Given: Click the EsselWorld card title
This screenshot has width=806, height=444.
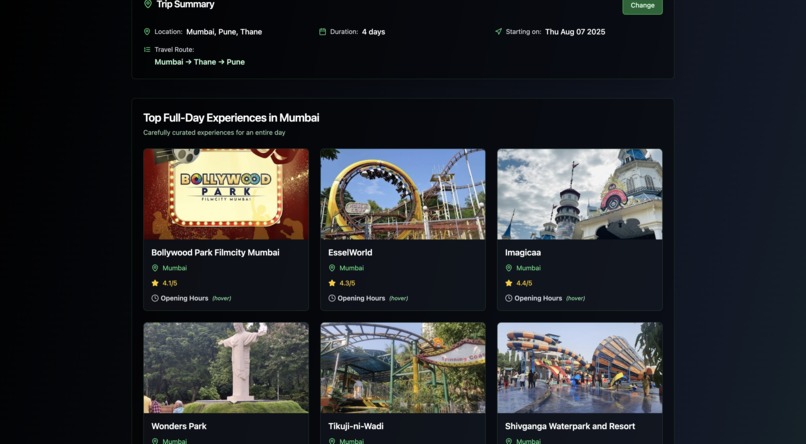Looking at the screenshot, I should click(350, 253).
